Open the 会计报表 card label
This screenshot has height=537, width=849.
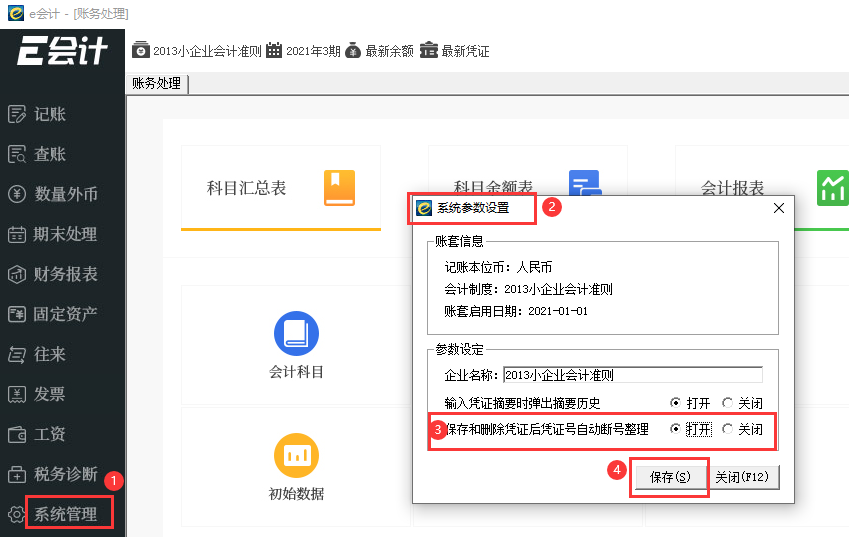point(732,188)
